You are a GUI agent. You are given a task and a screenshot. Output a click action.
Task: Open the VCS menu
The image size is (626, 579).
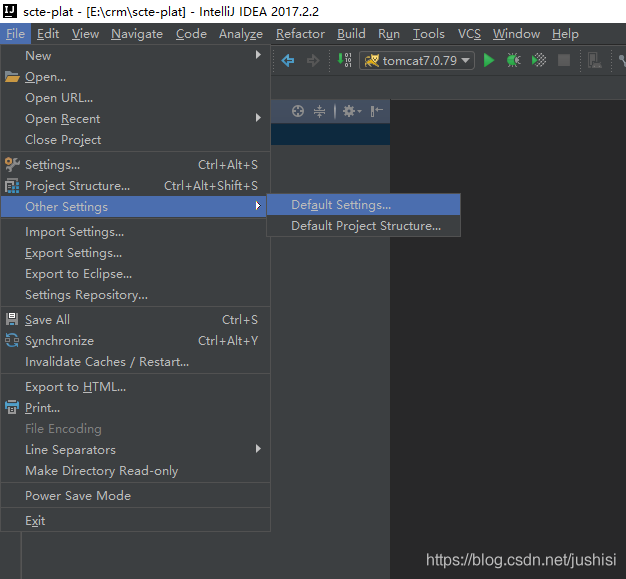[469, 34]
